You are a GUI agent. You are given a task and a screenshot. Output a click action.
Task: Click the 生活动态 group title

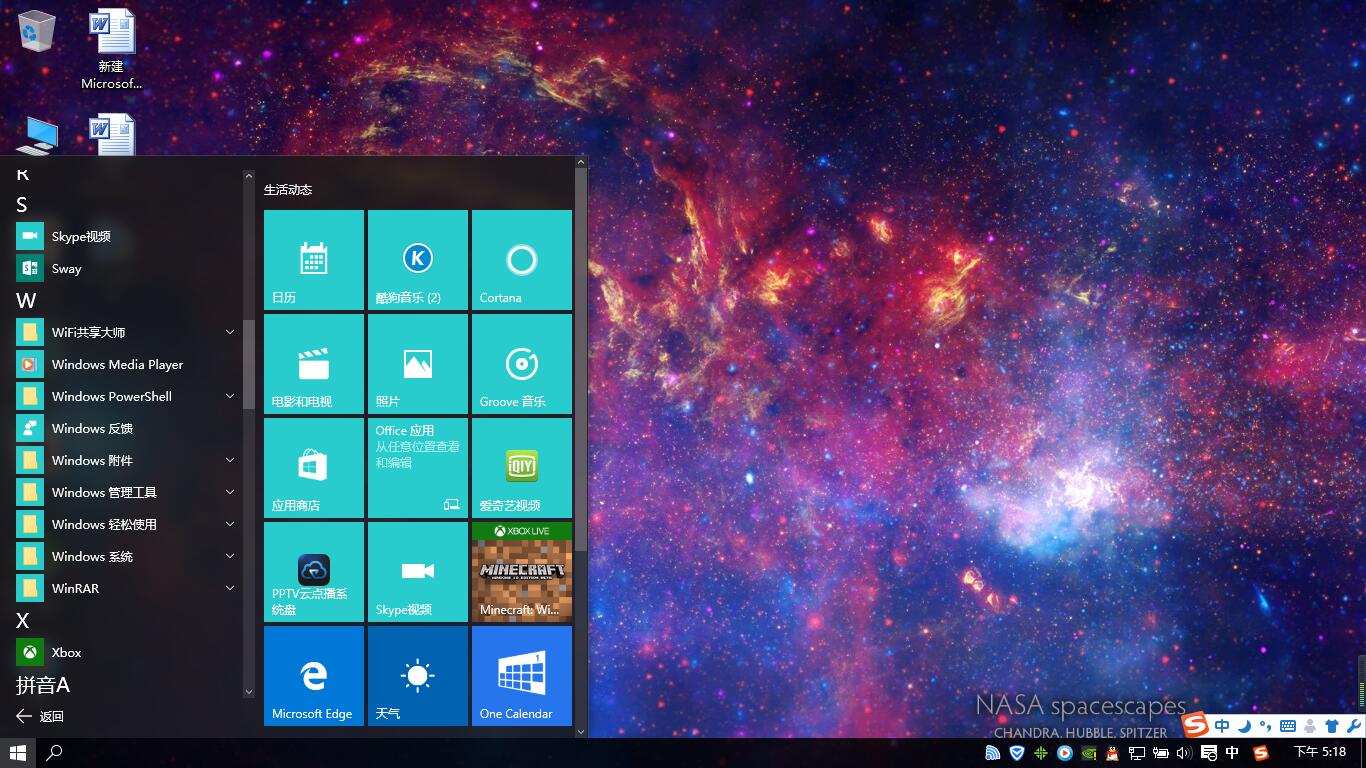coord(288,189)
